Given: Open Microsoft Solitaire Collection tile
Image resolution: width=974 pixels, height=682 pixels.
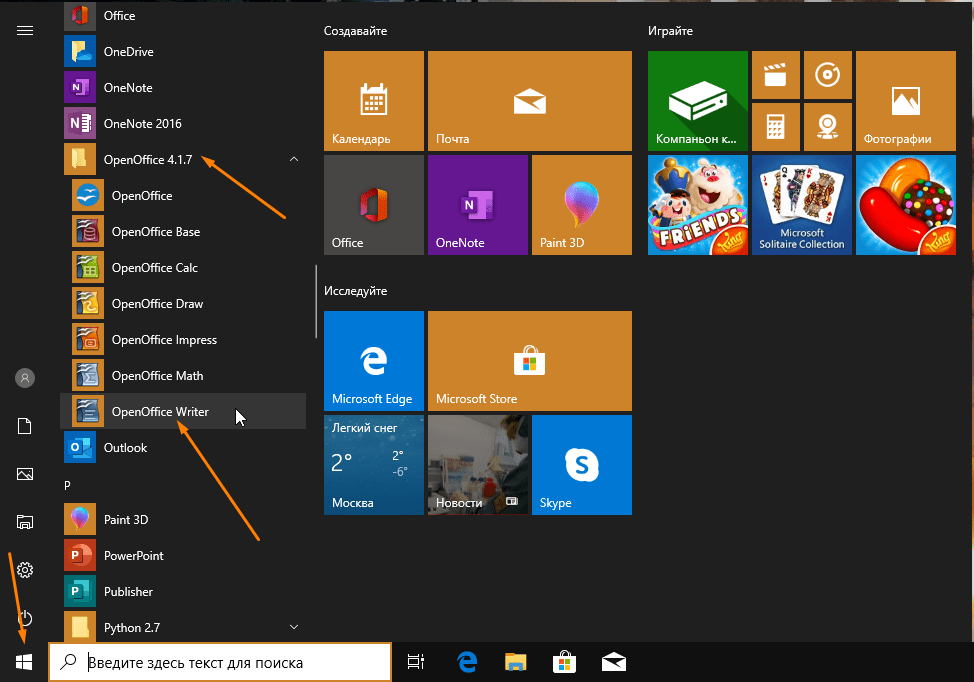Looking at the screenshot, I should pyautogui.click(x=802, y=205).
